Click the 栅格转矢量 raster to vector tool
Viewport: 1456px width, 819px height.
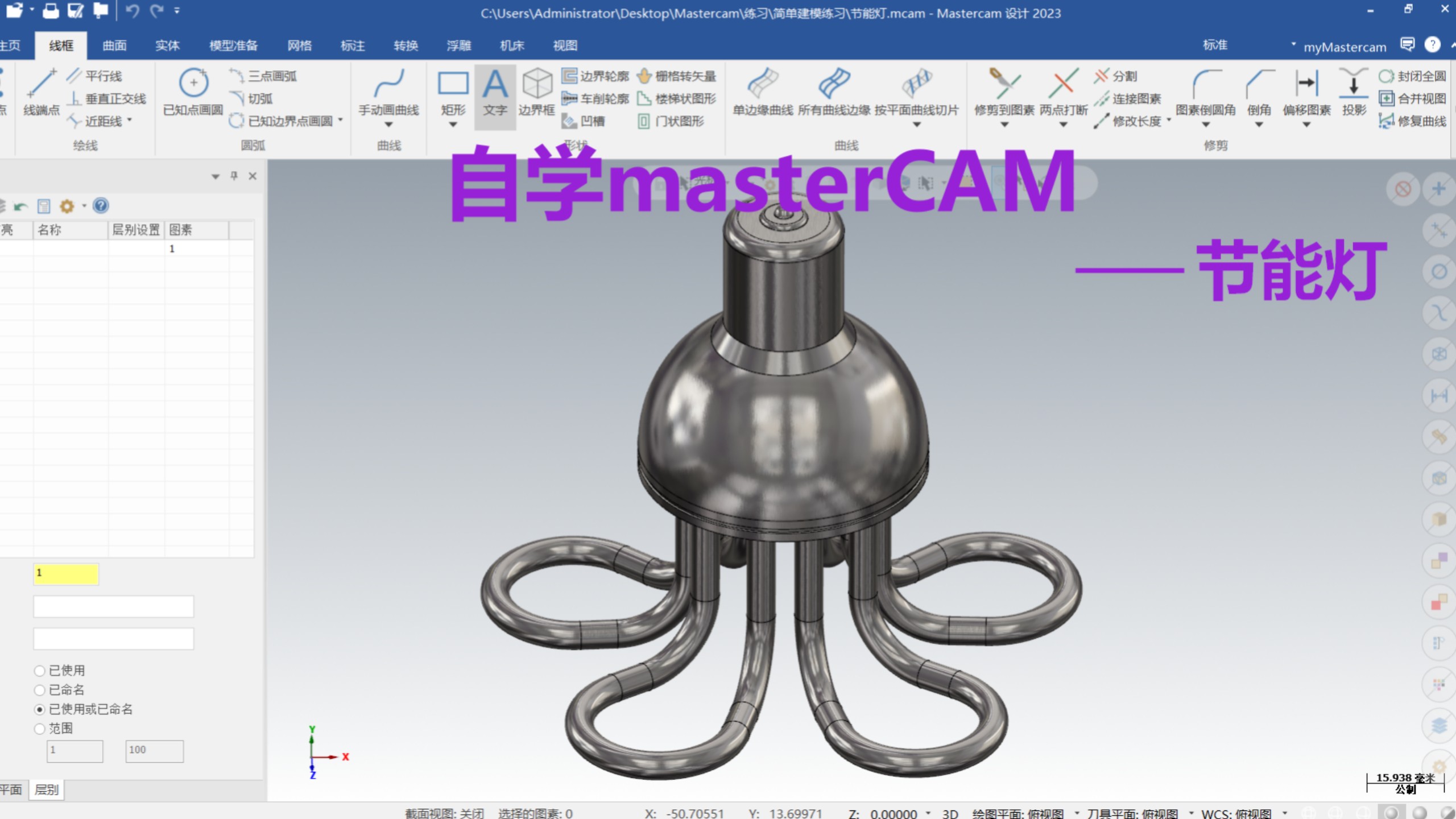676,76
